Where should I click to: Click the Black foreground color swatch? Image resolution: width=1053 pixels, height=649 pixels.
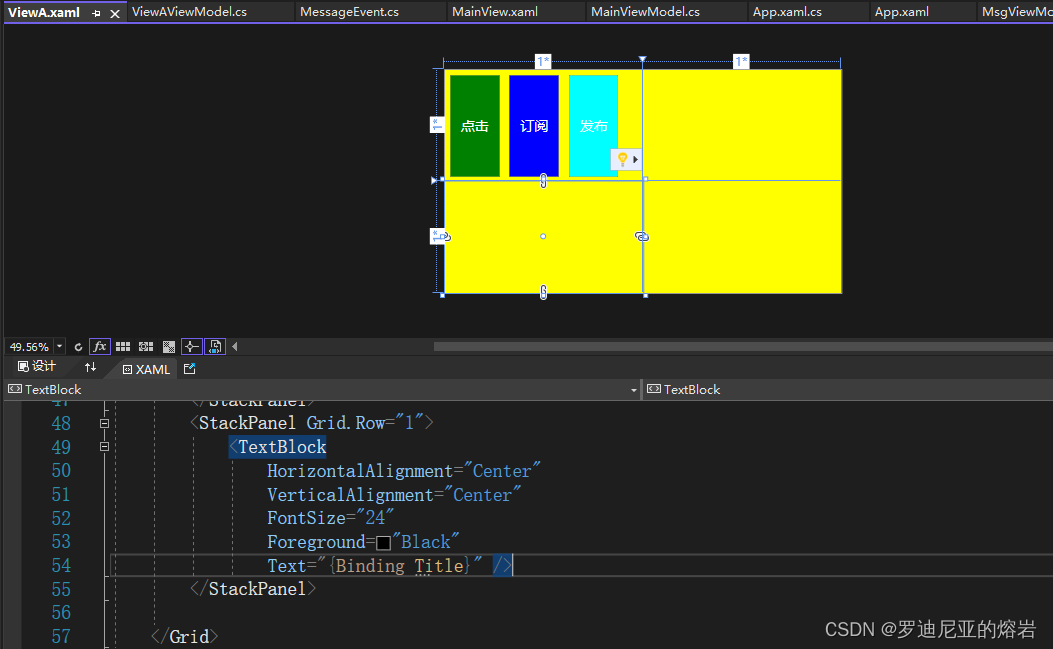383,543
